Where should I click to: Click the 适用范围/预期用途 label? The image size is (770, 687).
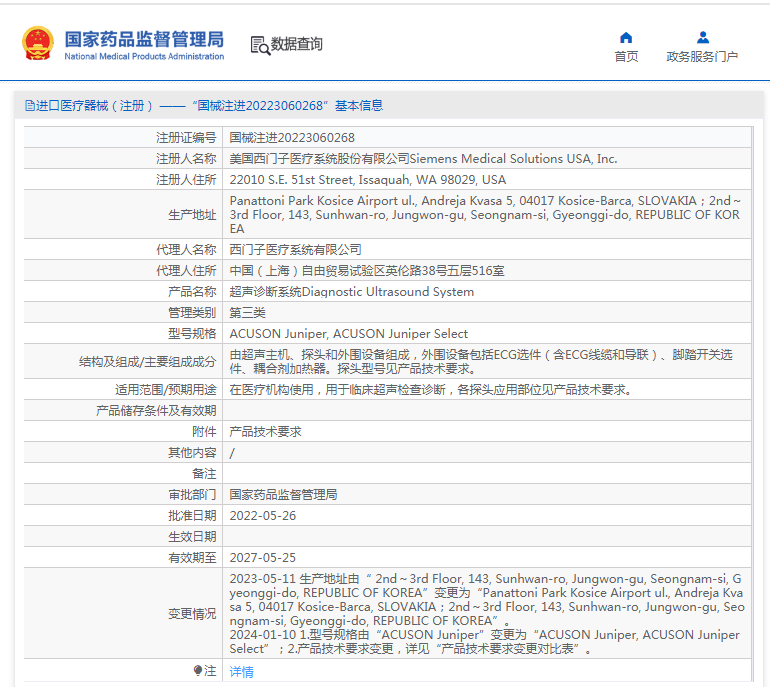[165, 389]
